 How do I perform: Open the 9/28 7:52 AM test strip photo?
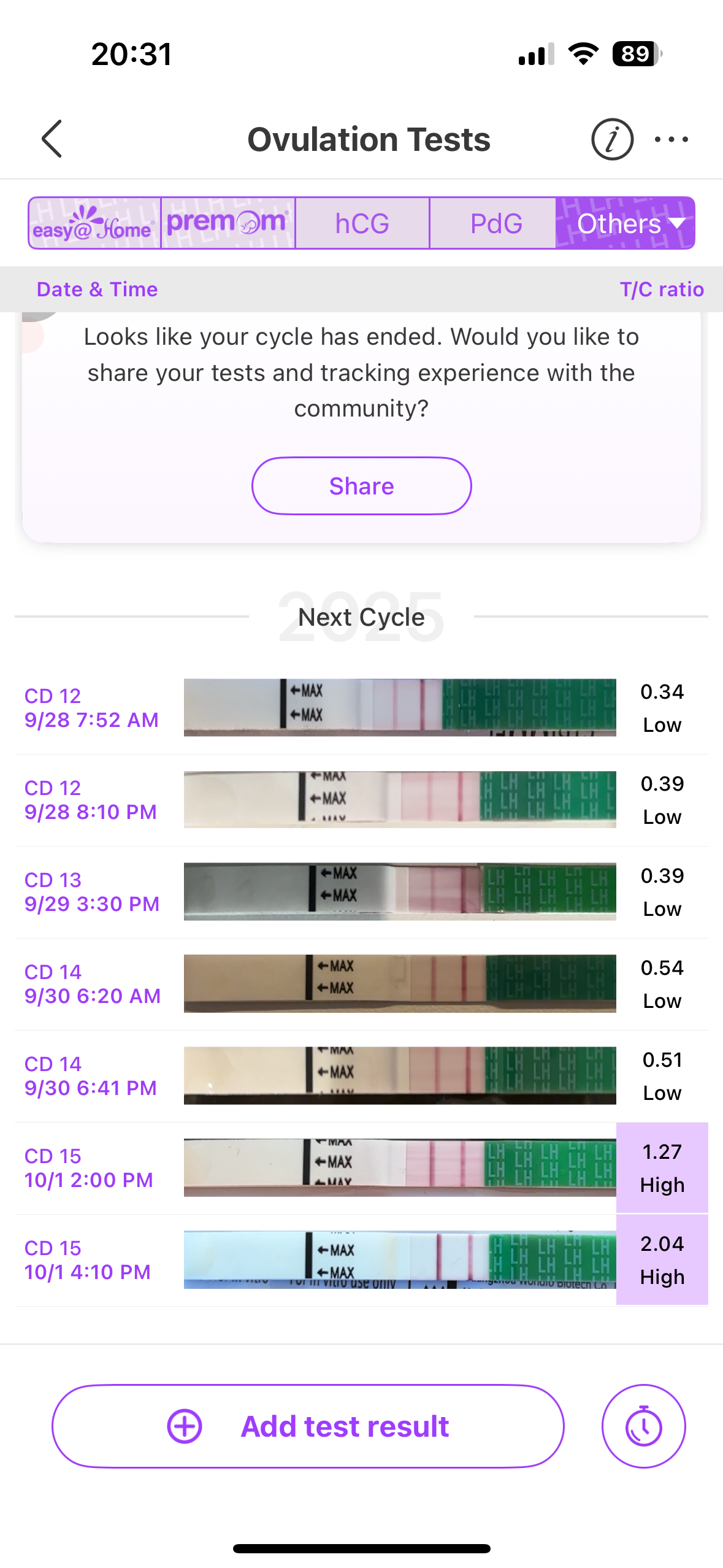coord(400,707)
